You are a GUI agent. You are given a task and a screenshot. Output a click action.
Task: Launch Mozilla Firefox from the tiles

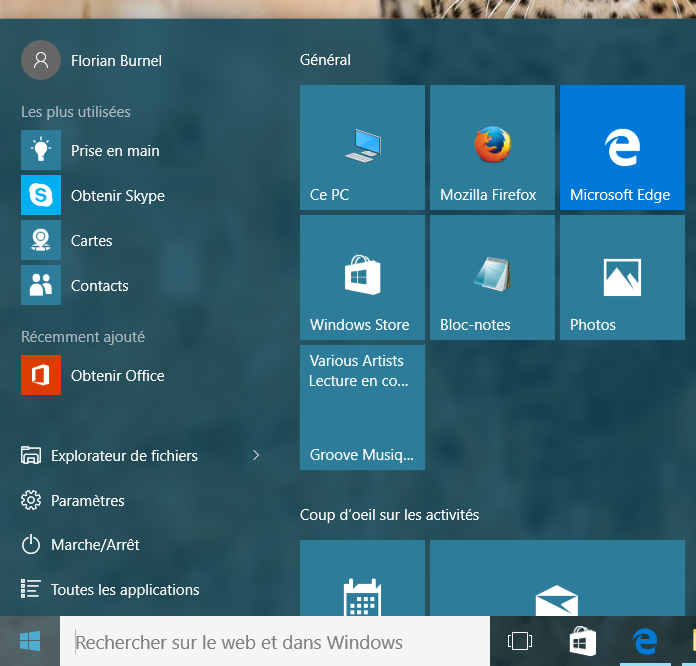(492, 148)
